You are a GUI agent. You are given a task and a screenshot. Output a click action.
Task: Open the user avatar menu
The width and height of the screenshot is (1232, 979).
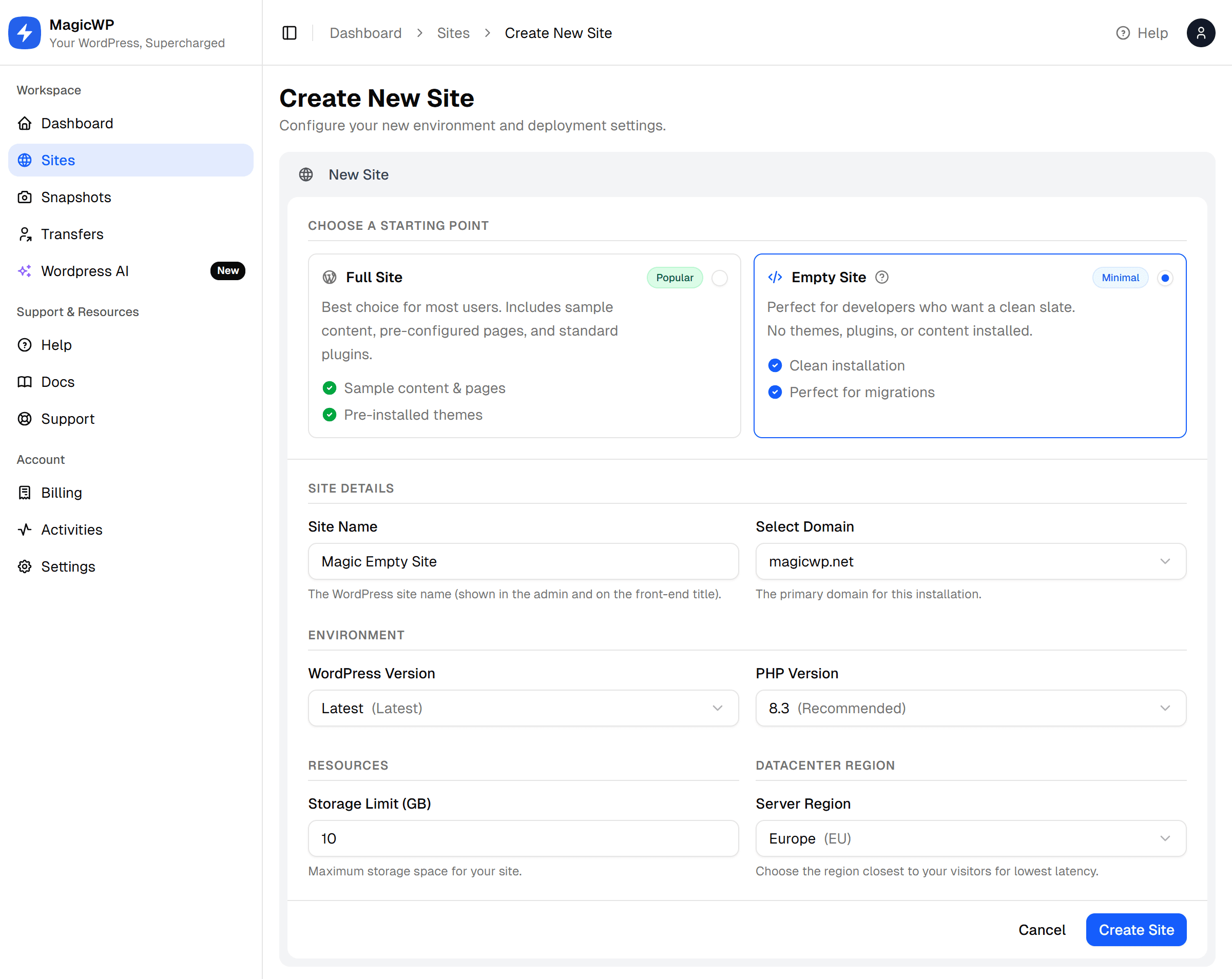(x=1201, y=33)
